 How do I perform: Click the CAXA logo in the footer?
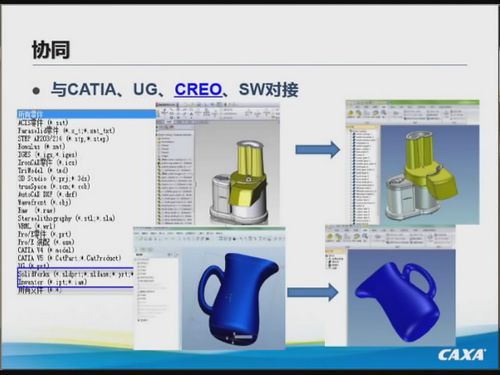(x=462, y=355)
